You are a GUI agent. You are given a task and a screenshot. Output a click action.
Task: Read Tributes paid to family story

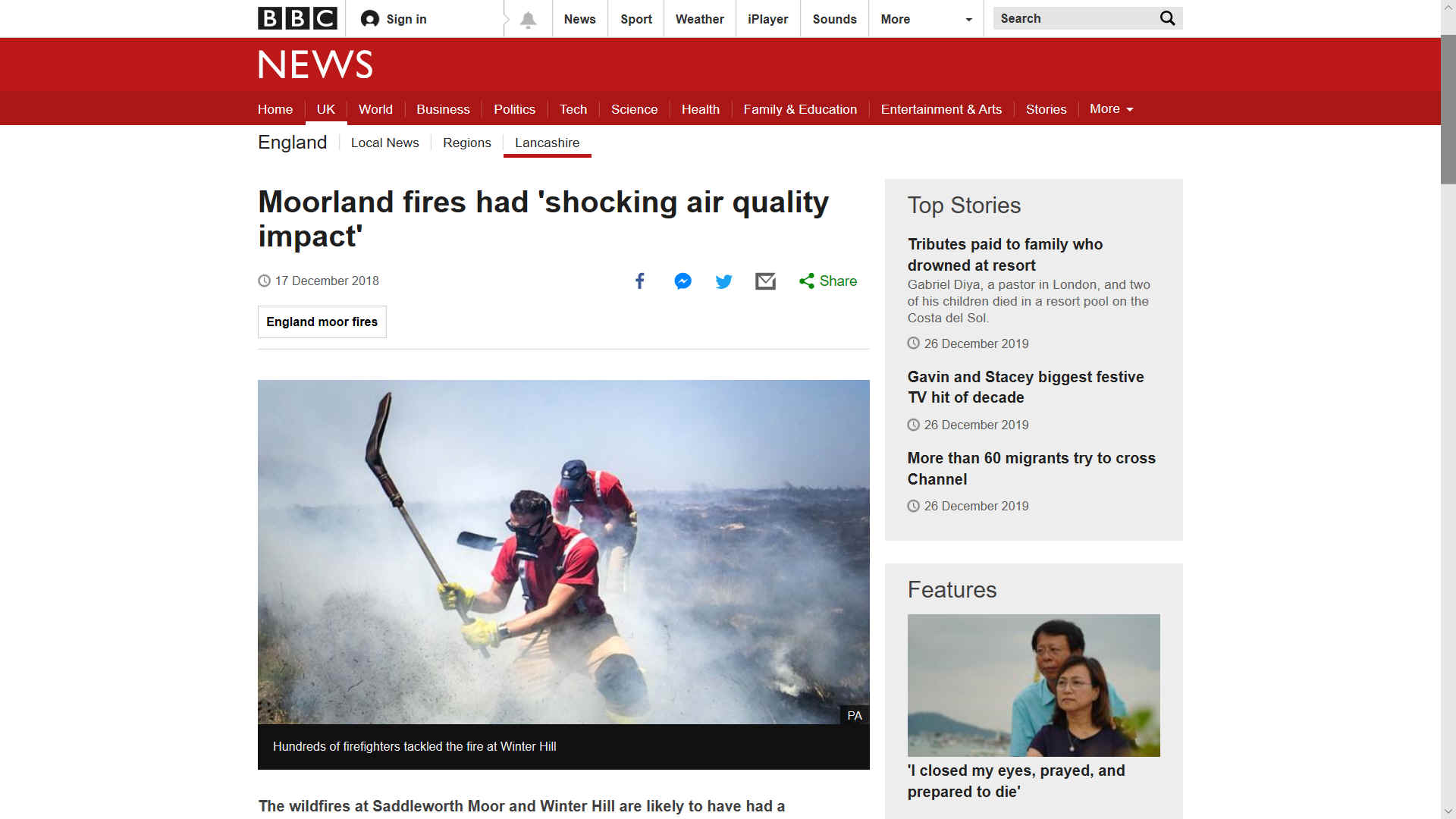coord(1005,255)
